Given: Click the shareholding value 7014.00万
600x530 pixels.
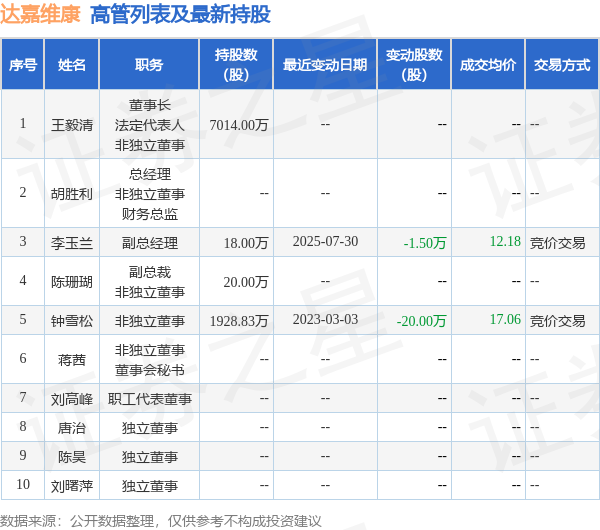Looking at the screenshot, I should point(239,125).
